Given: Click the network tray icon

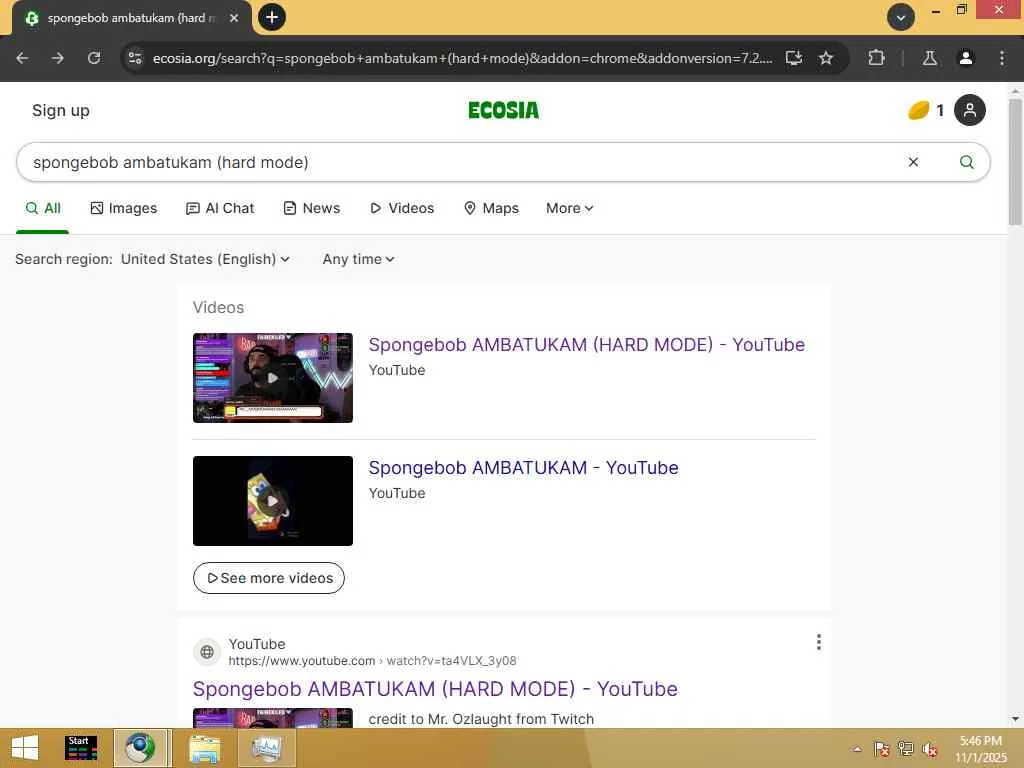Looking at the screenshot, I should point(905,749).
